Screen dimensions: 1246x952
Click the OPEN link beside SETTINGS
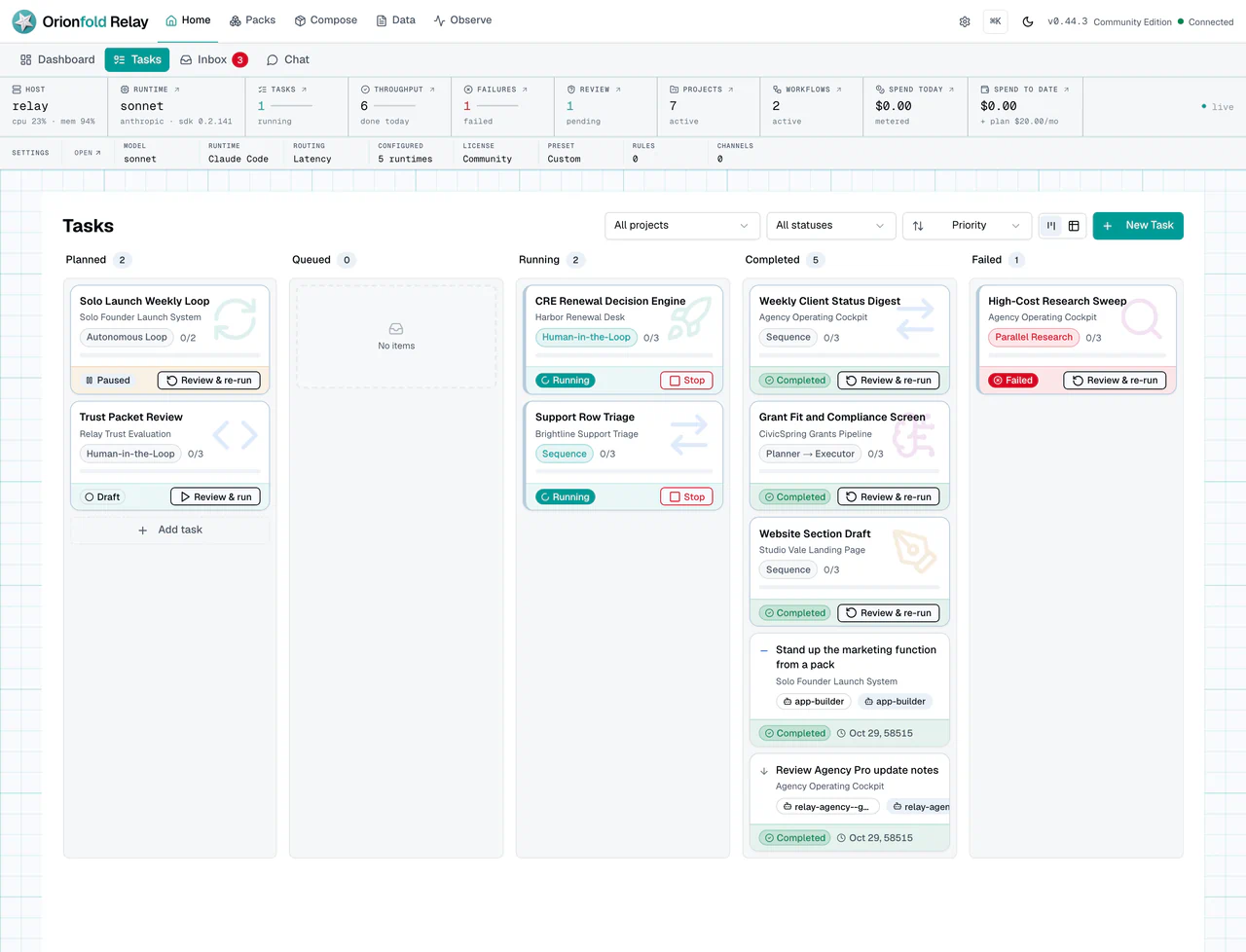pos(88,153)
